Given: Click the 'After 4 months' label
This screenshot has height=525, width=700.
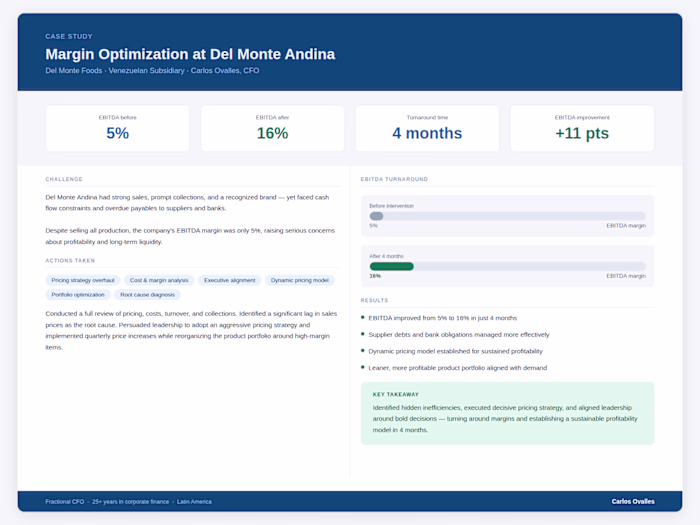Looking at the screenshot, I should click(x=386, y=256).
